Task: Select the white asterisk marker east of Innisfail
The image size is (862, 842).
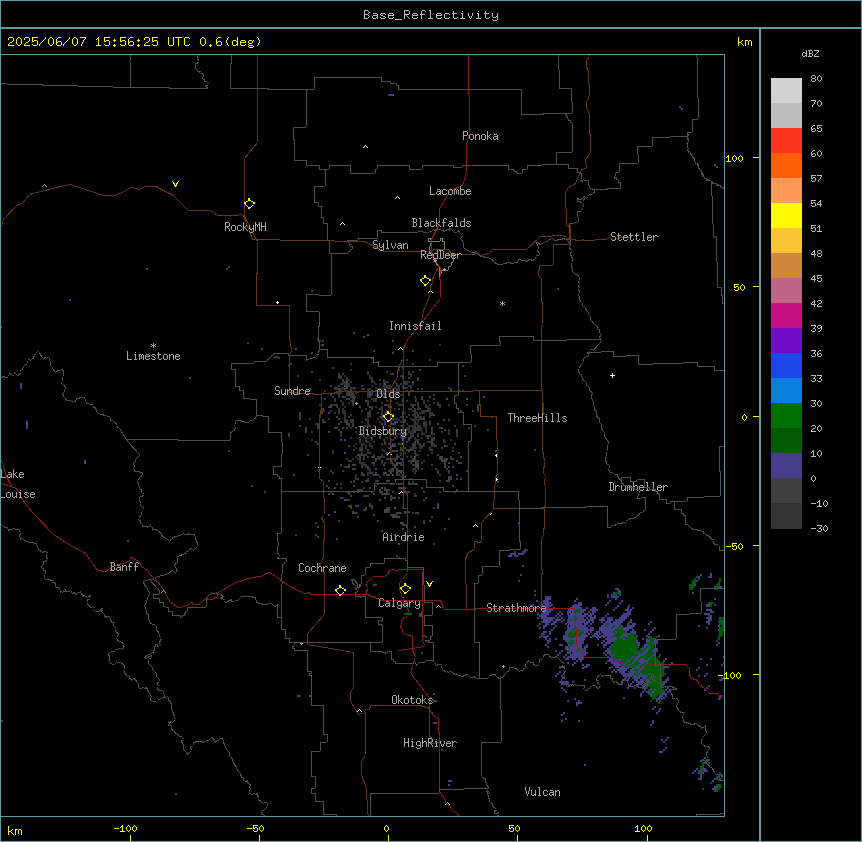Action: [502, 303]
